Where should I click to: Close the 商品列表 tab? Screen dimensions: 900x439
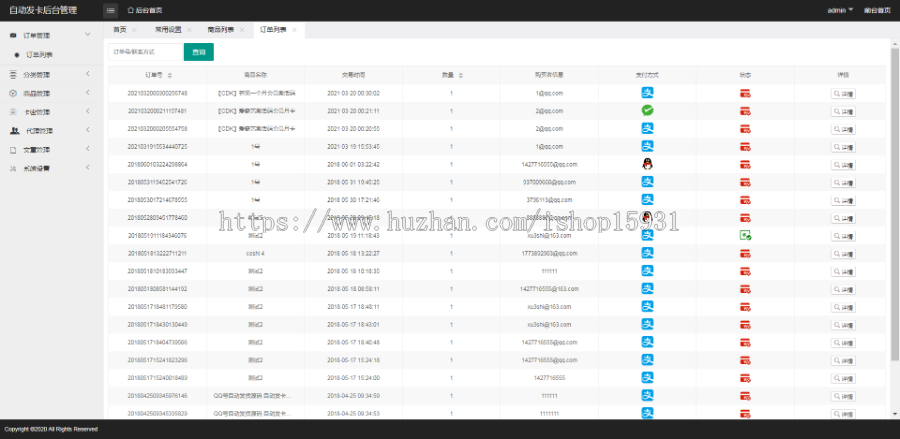point(242,30)
